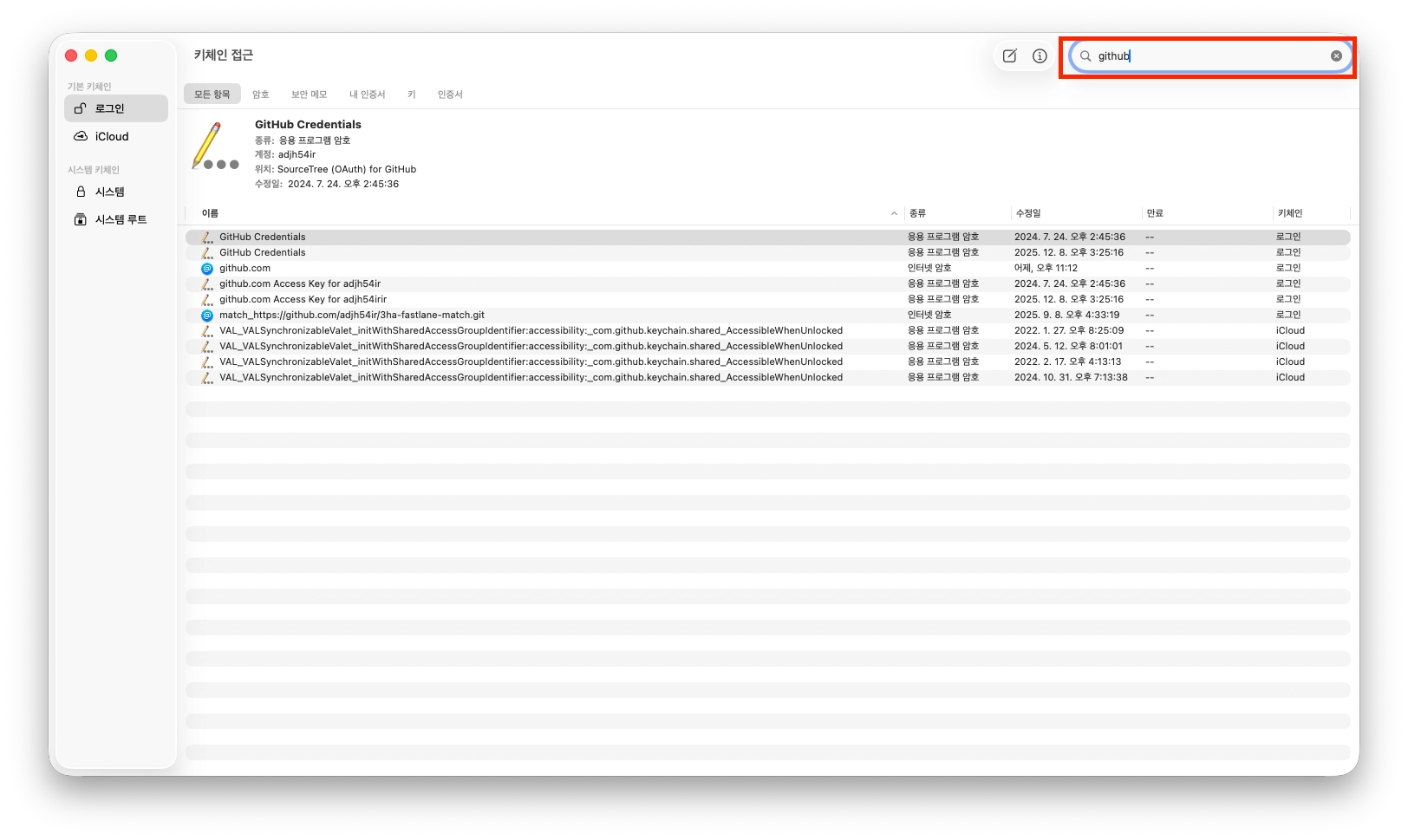The width and height of the screenshot is (1408, 840).
Task: Click "계정: adjh54ir" in the detail header
Action: pyautogui.click(x=285, y=154)
